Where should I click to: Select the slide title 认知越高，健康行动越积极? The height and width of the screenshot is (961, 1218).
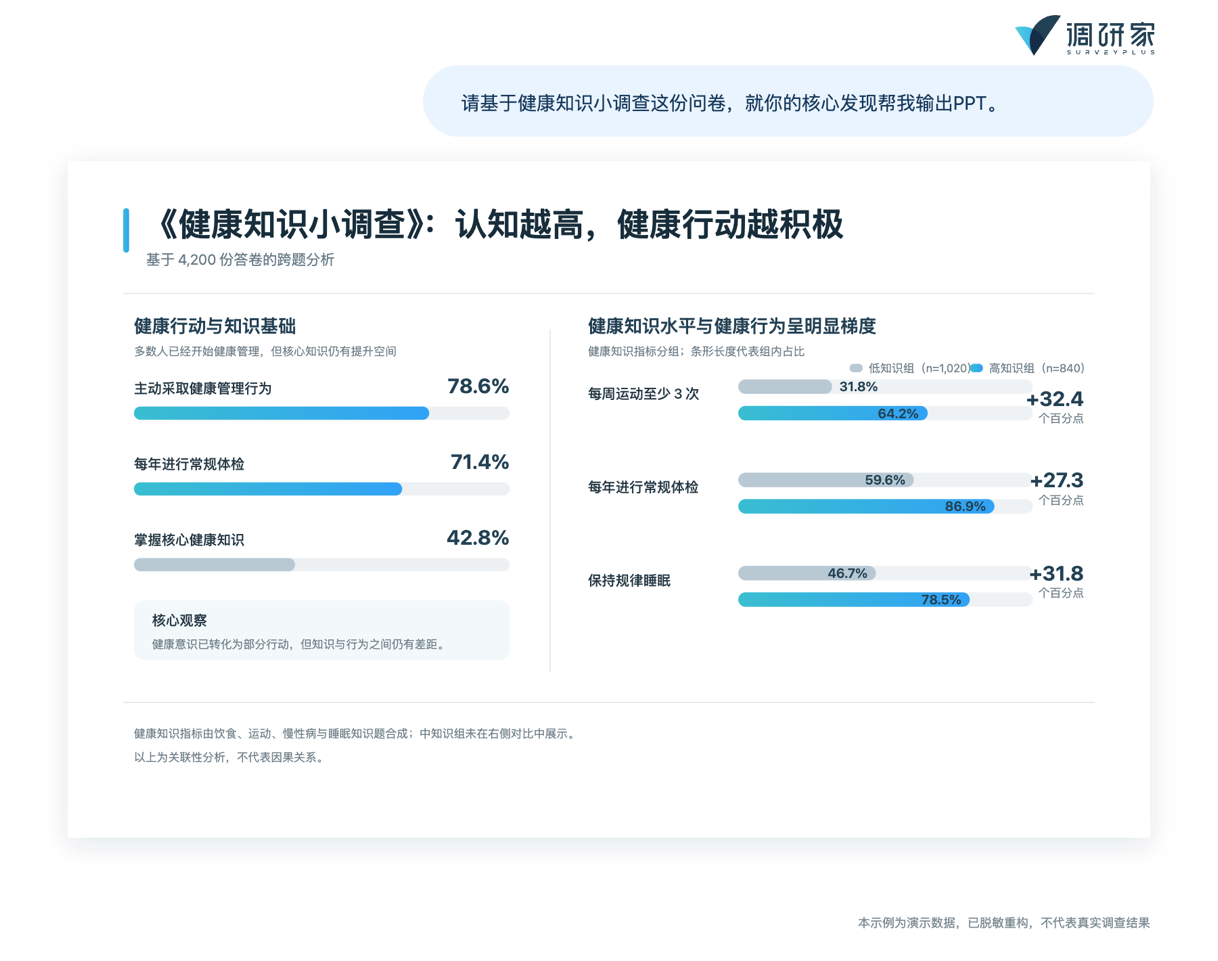click(x=650, y=224)
